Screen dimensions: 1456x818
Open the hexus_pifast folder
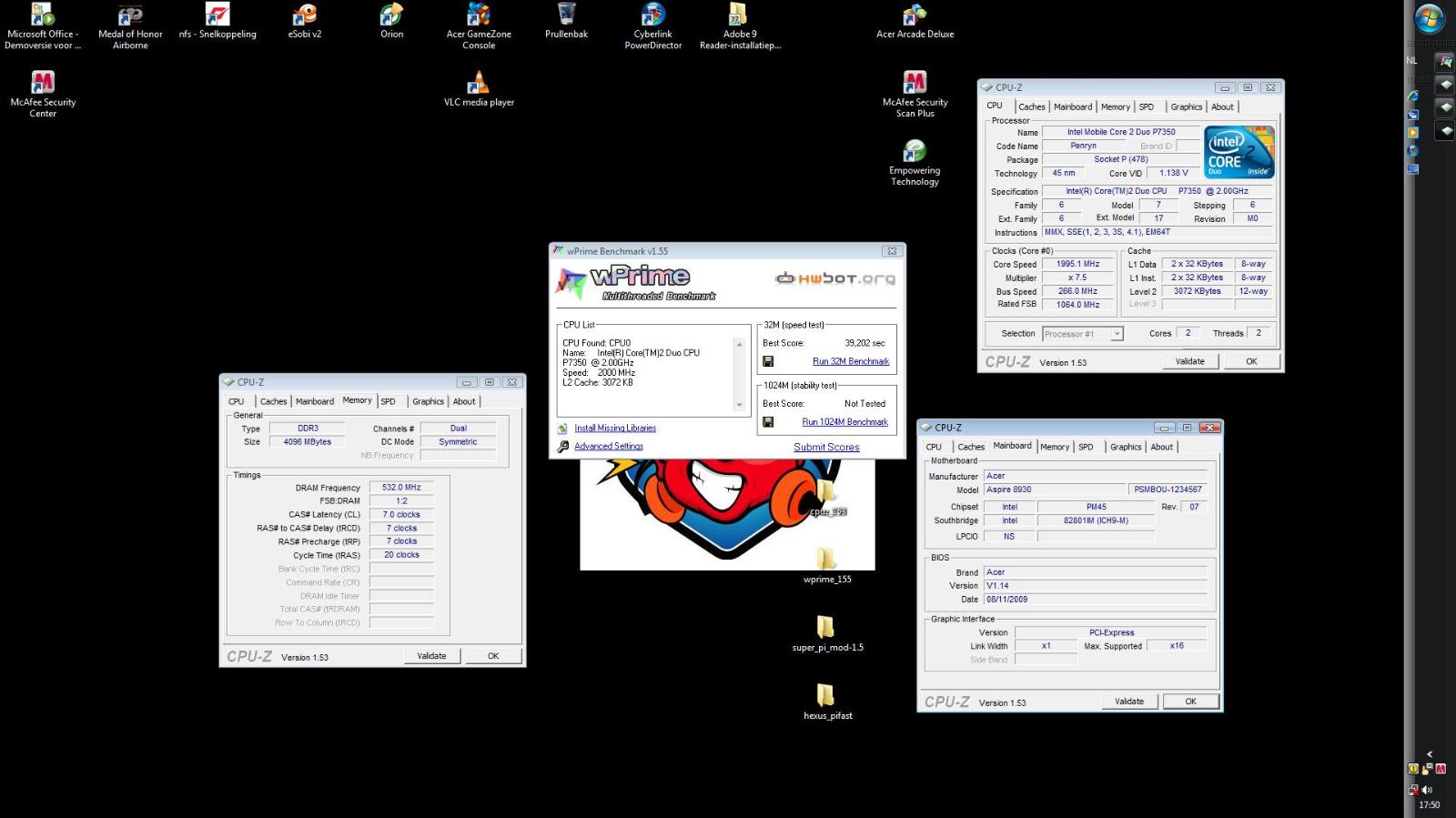[826, 702]
